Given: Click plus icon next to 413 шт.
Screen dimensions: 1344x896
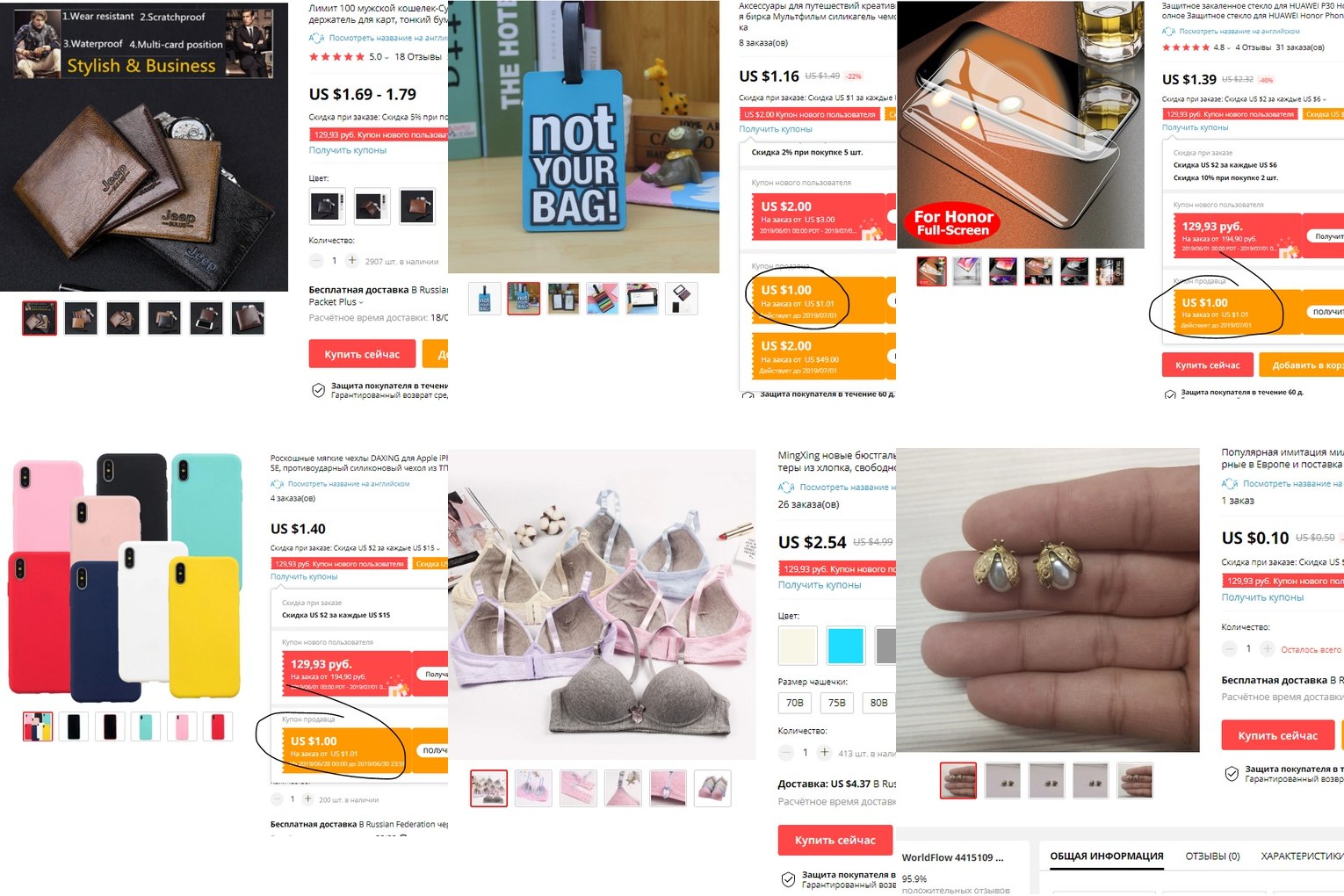Looking at the screenshot, I should (824, 753).
